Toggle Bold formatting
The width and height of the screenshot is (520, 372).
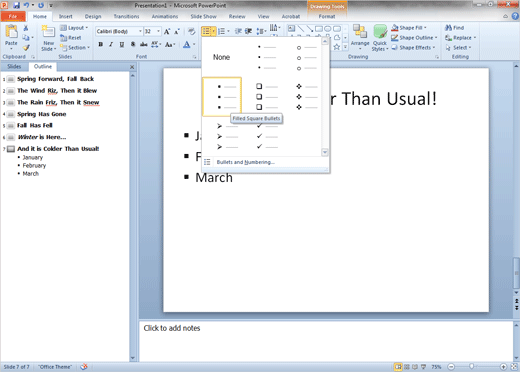[100, 44]
